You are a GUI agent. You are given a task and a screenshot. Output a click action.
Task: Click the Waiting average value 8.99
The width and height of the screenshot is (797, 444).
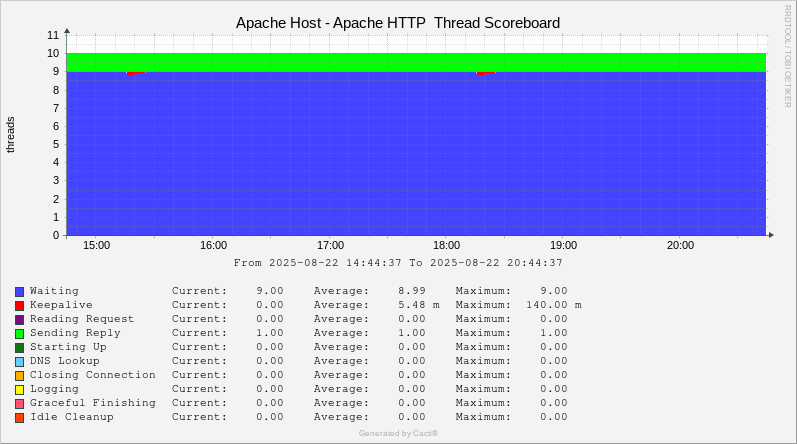coord(412,291)
